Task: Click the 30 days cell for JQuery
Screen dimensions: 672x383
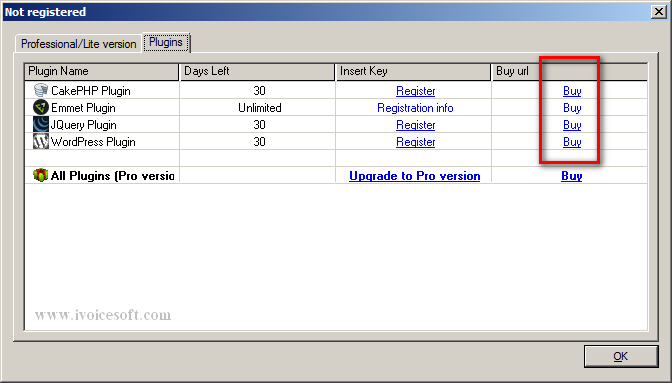Action: pyautogui.click(x=259, y=125)
